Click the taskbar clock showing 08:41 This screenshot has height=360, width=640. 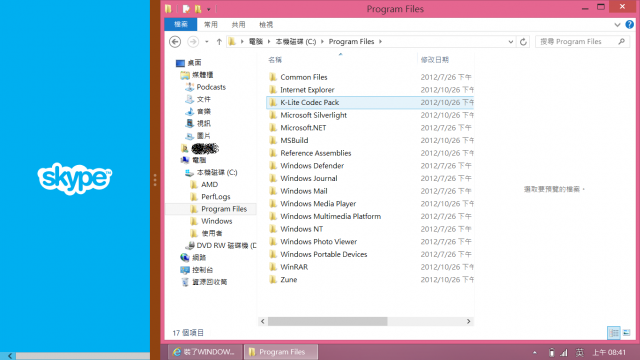(609, 352)
